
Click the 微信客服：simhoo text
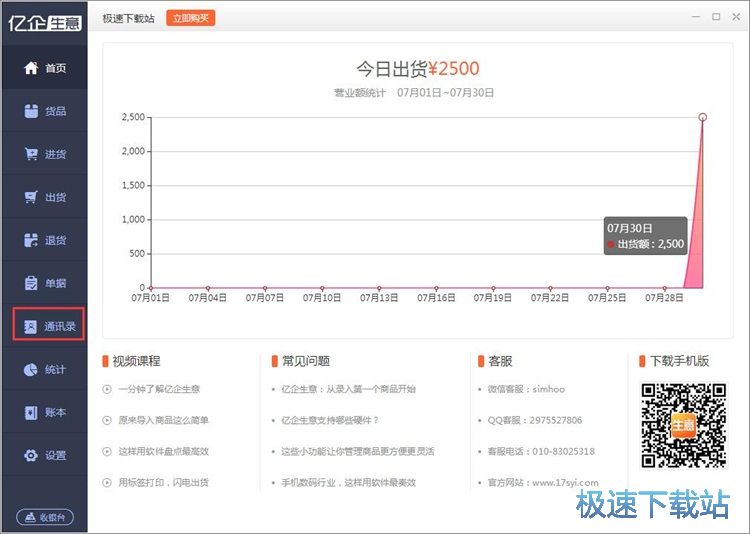(x=526, y=389)
